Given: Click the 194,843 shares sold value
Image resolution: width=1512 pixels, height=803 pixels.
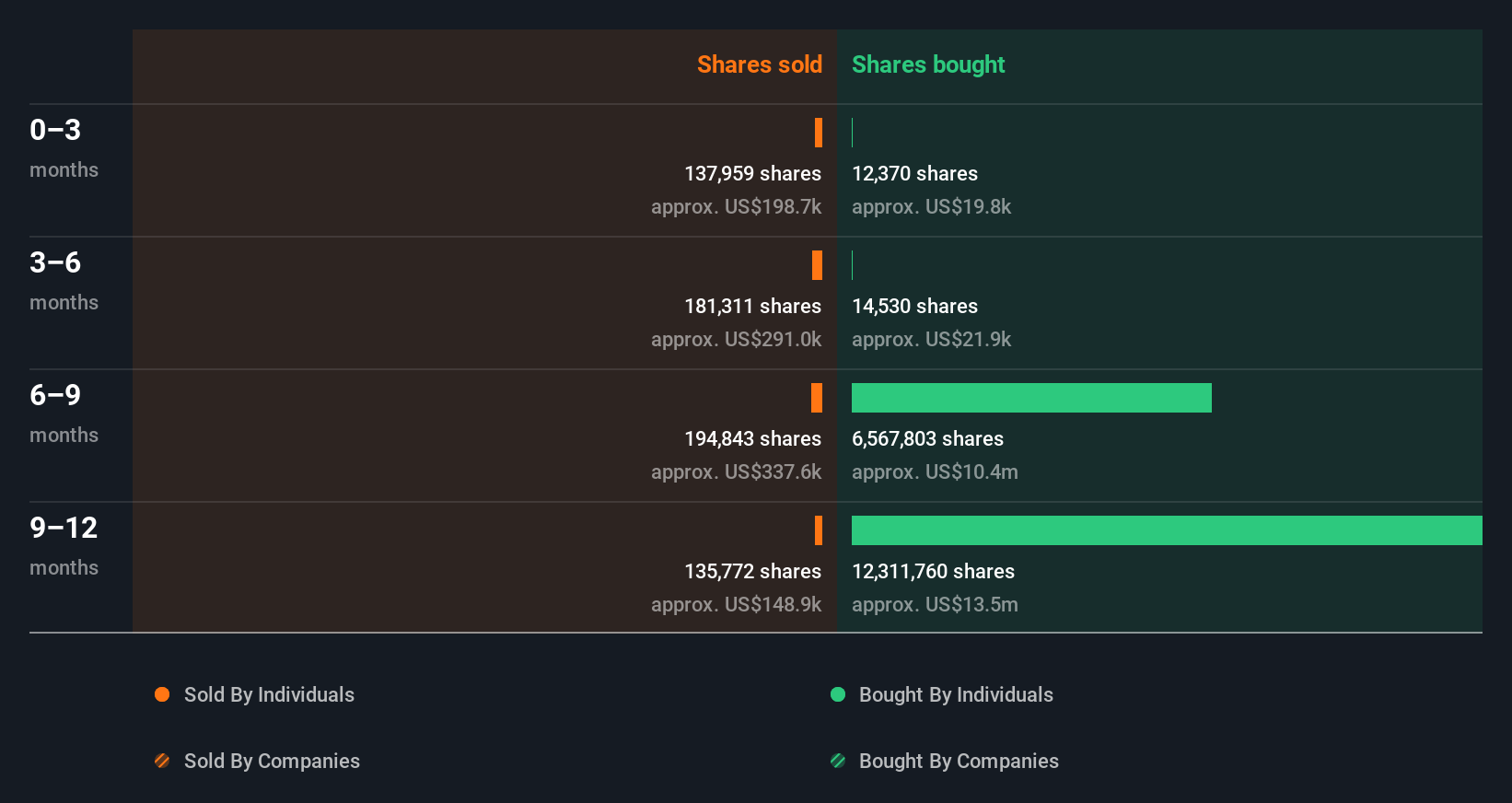Looking at the screenshot, I should click(x=752, y=438).
